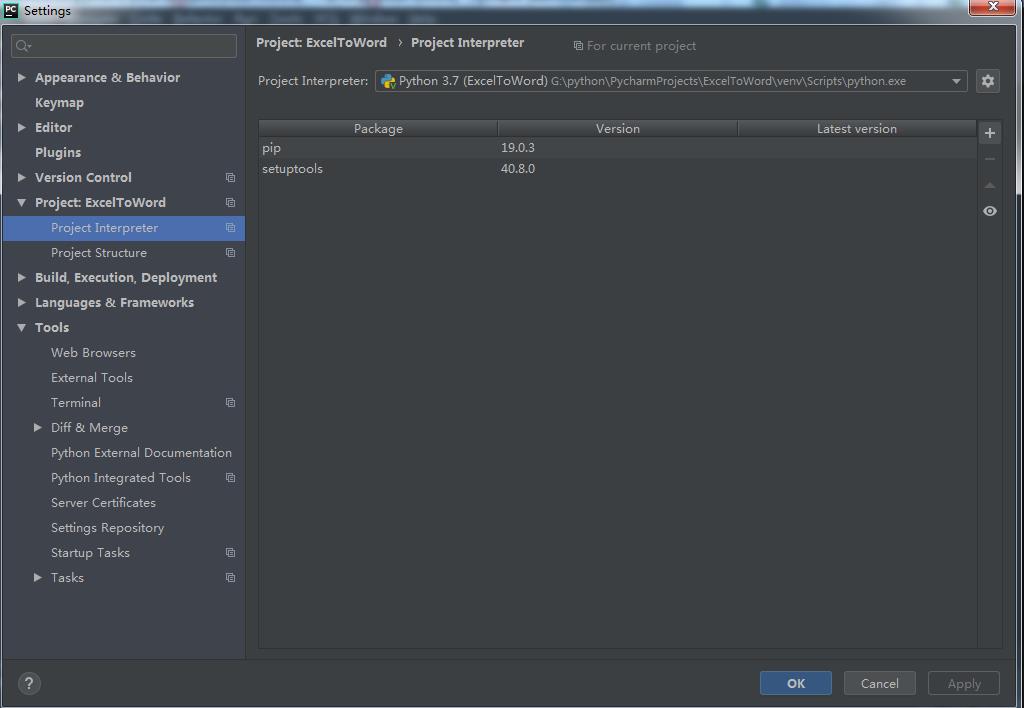
Task: Open Plugins settings page
Action: [58, 152]
